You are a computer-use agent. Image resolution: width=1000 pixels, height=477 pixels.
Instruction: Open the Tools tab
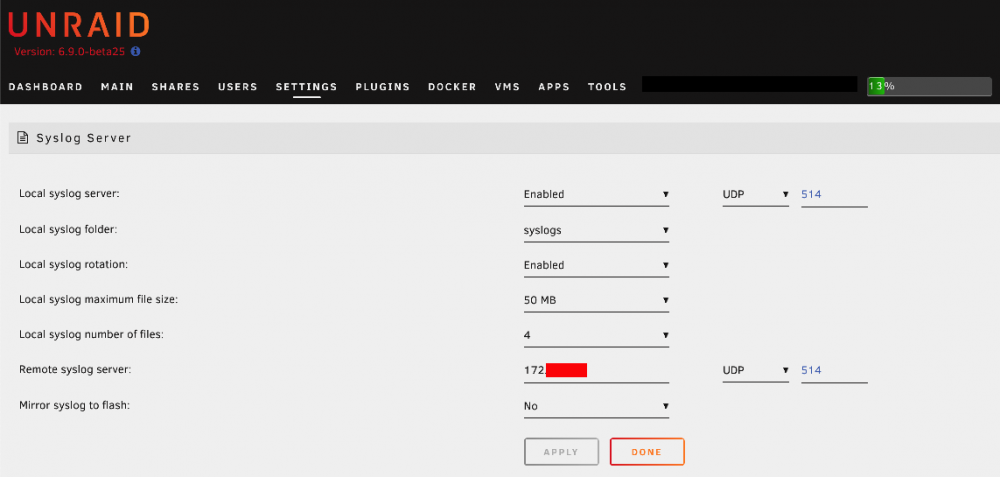[x=607, y=87]
